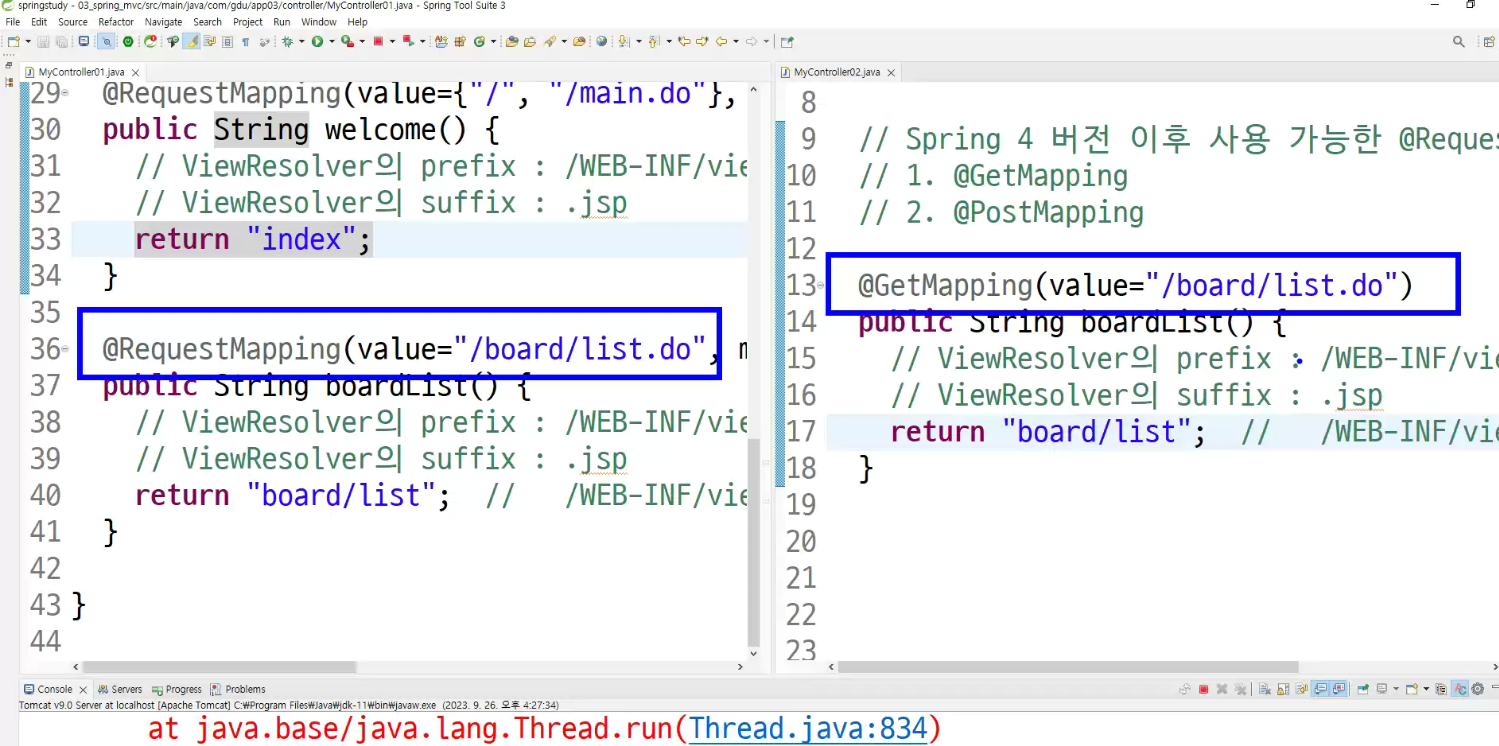Click the Last Edit Location arrow icon
This screenshot has width=1499, height=746.
click(684, 42)
